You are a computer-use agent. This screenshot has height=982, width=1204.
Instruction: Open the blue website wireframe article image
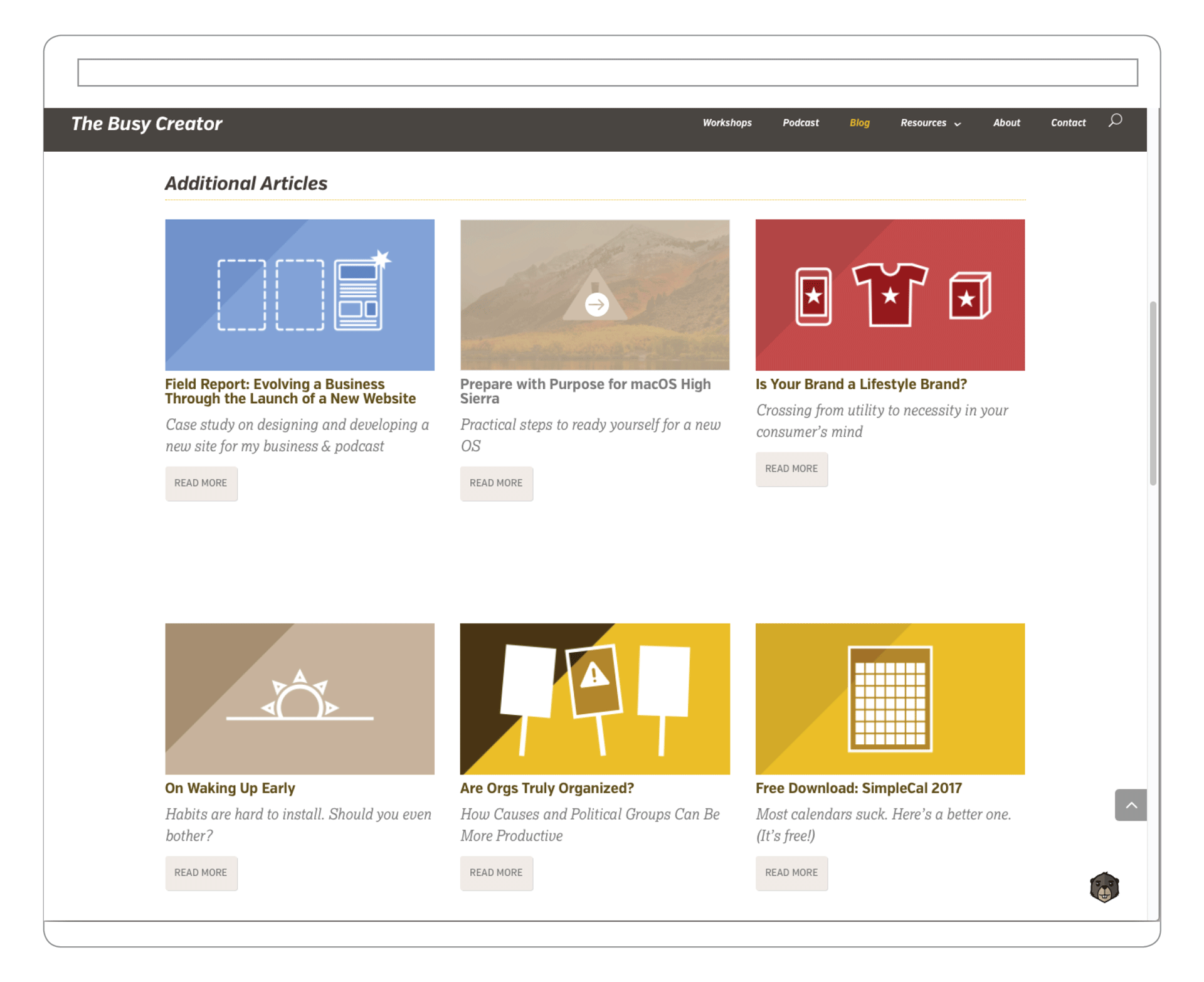(x=300, y=295)
